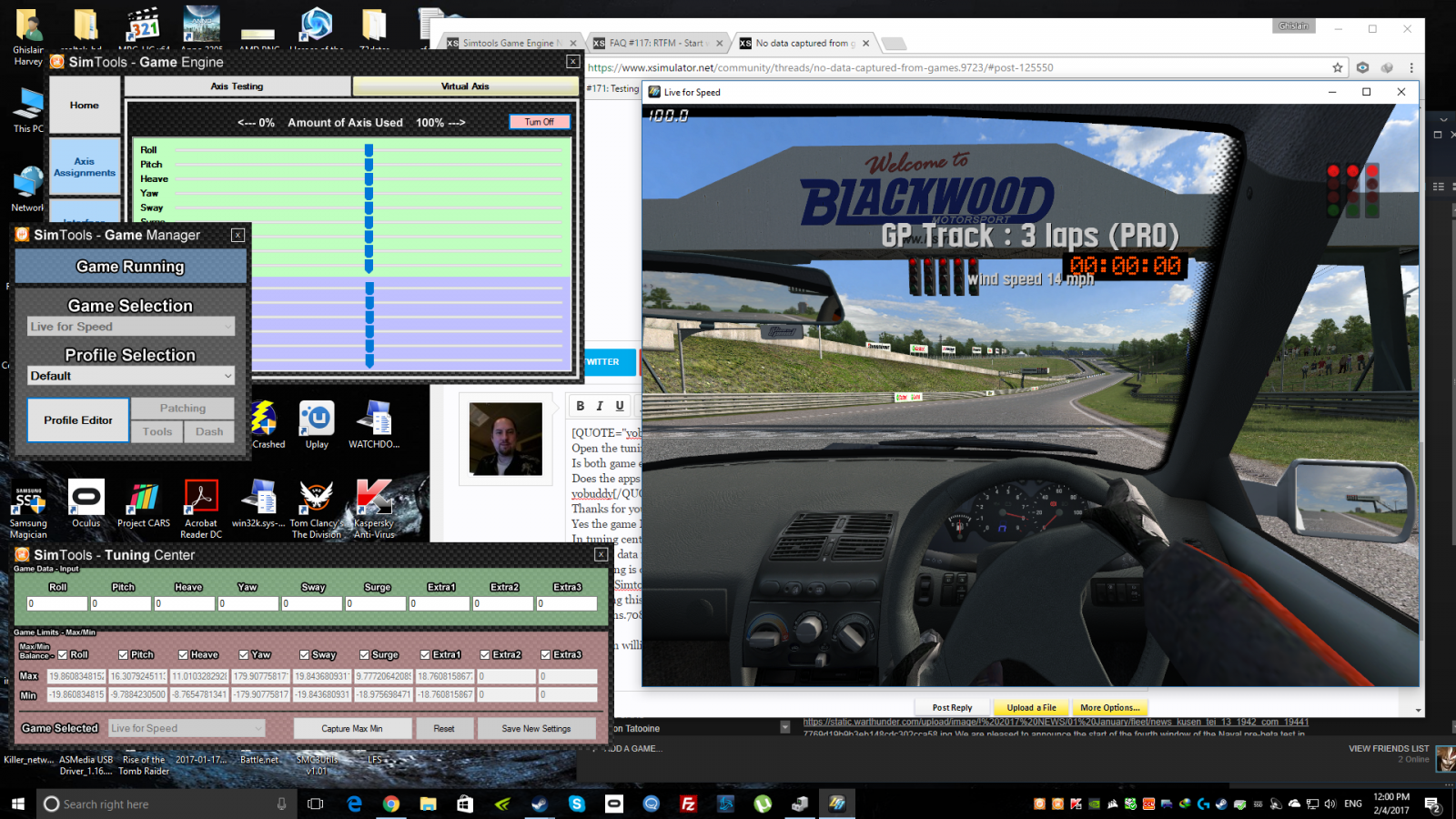Open the Profile Editor
The image size is (1456, 819).
pos(78,420)
